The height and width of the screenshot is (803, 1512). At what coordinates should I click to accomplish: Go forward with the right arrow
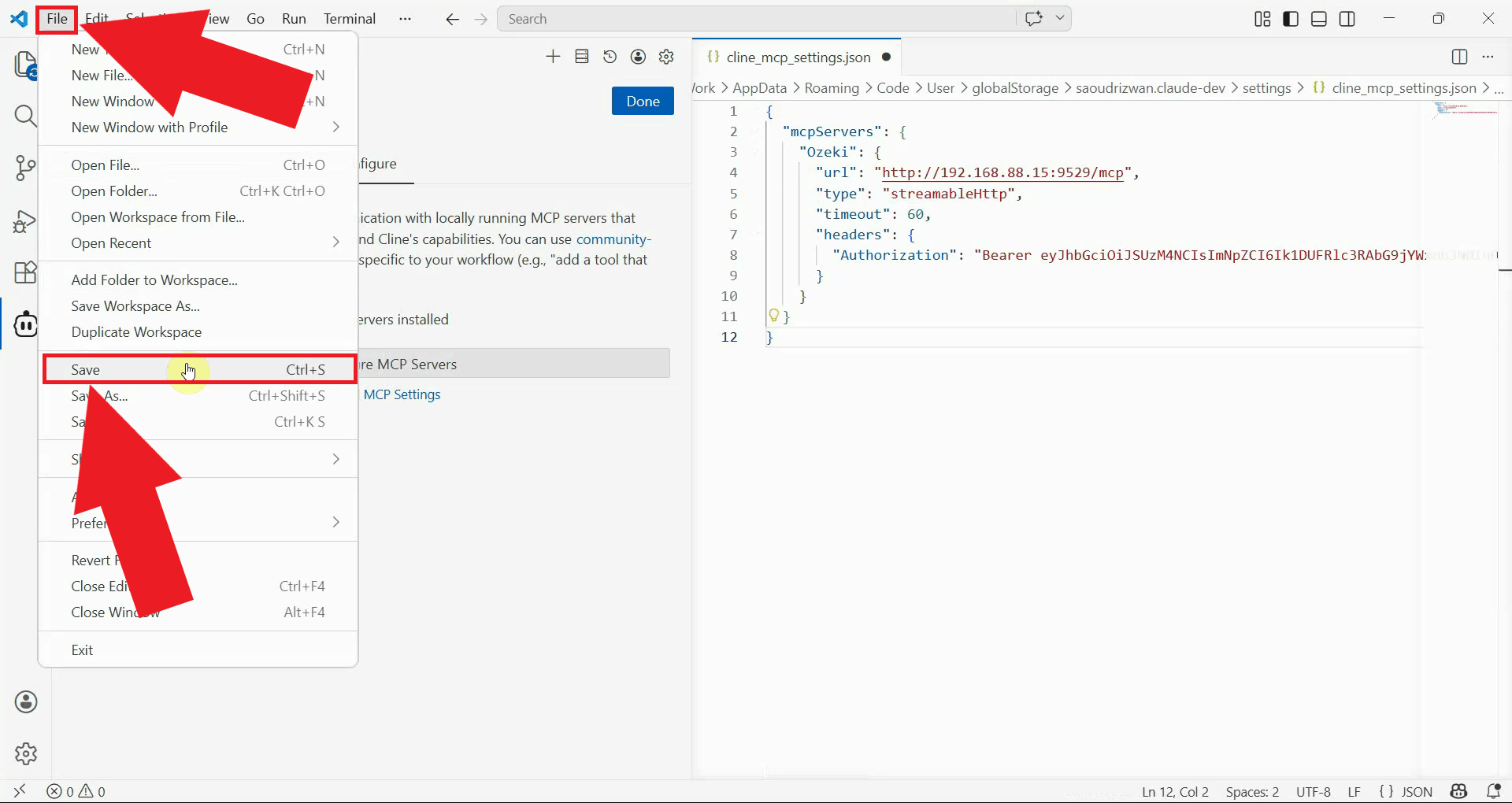tap(481, 19)
